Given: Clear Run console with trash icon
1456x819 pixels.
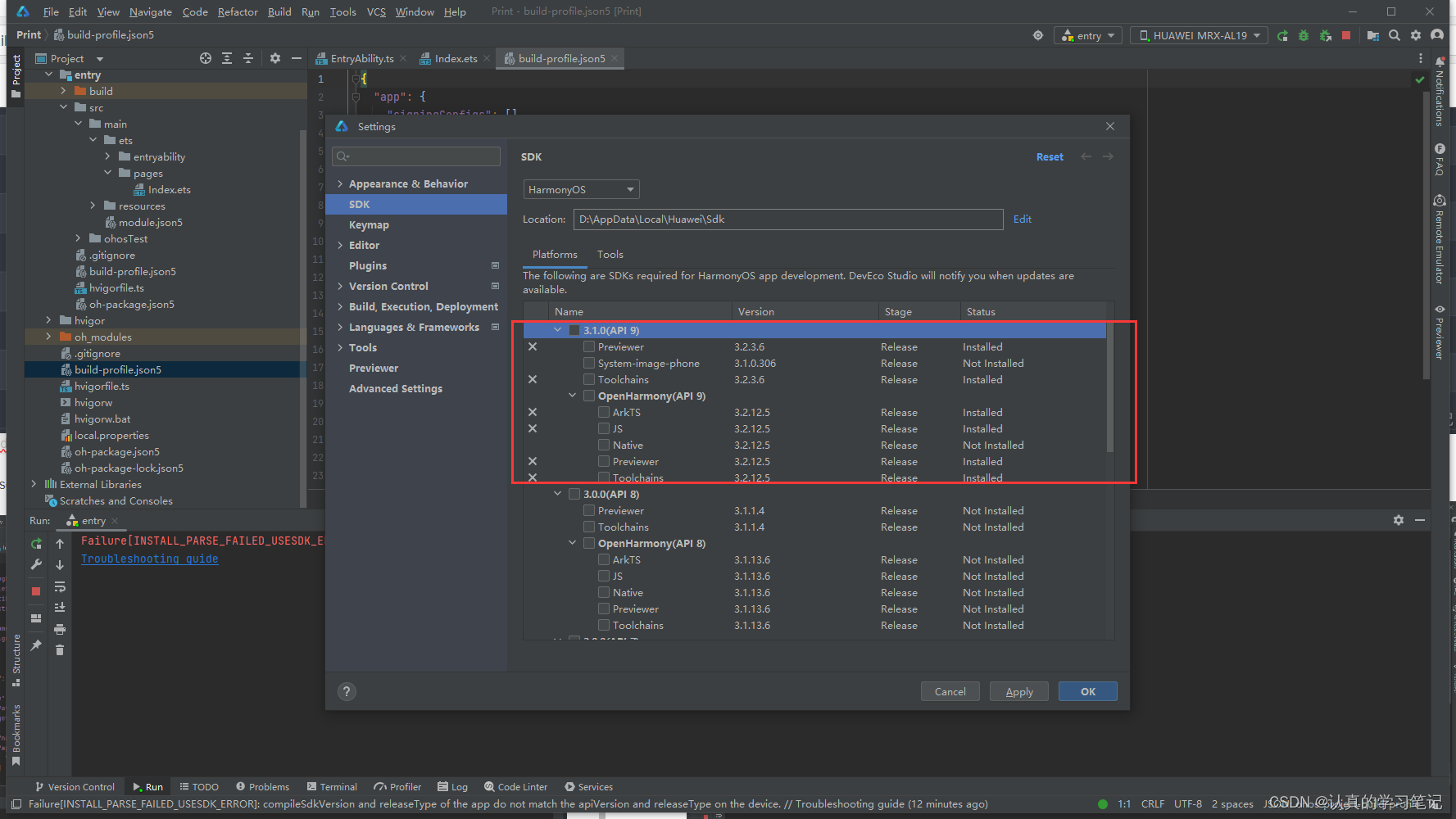Looking at the screenshot, I should pos(60,650).
